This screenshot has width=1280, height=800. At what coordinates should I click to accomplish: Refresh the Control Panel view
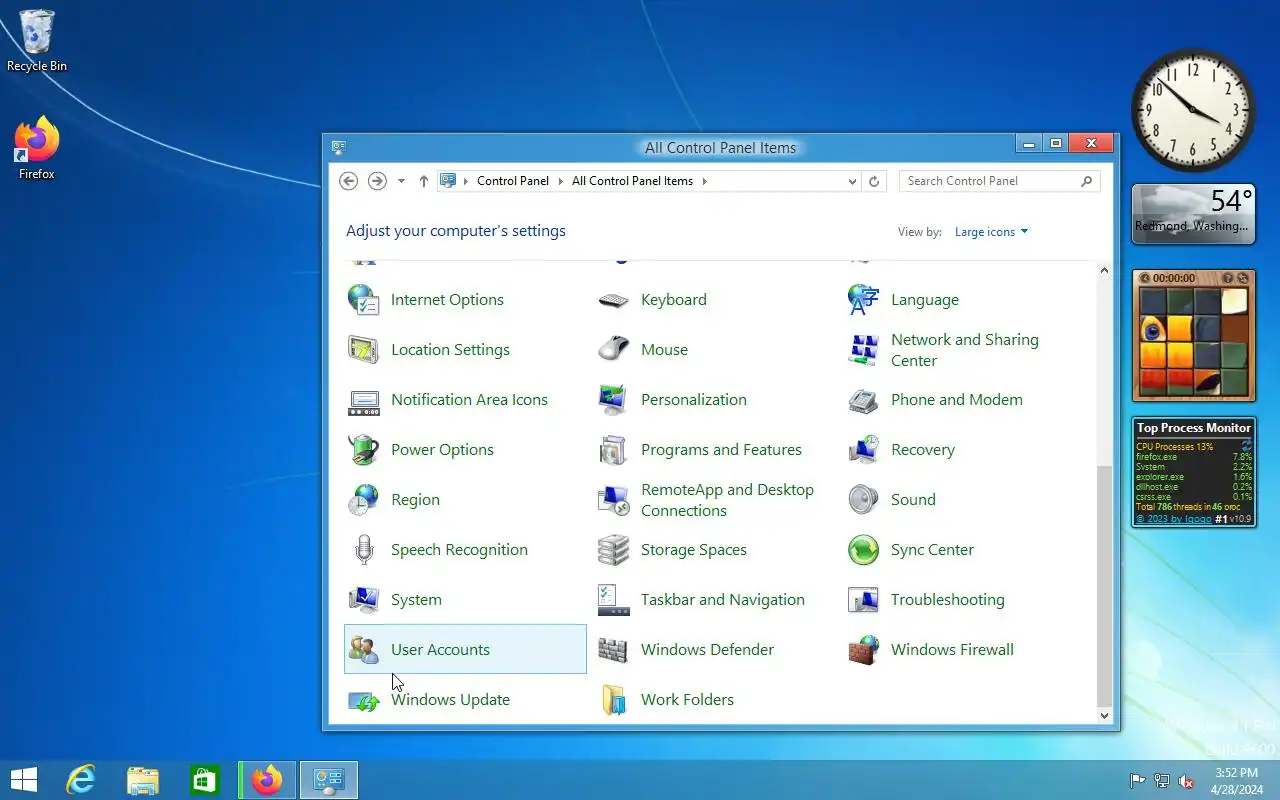tap(874, 182)
